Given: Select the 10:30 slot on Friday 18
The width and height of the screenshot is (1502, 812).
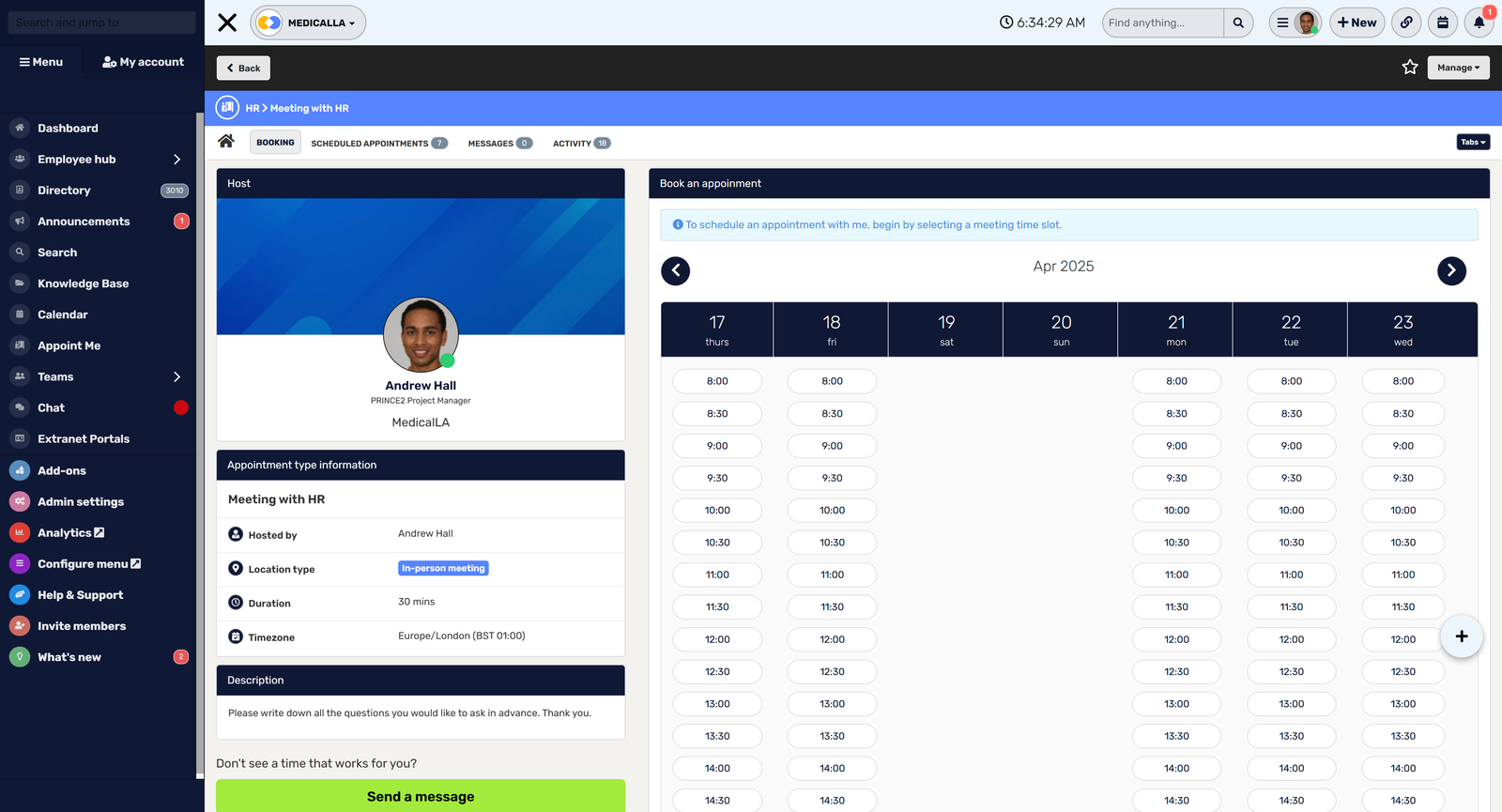Looking at the screenshot, I should click(x=832, y=543).
